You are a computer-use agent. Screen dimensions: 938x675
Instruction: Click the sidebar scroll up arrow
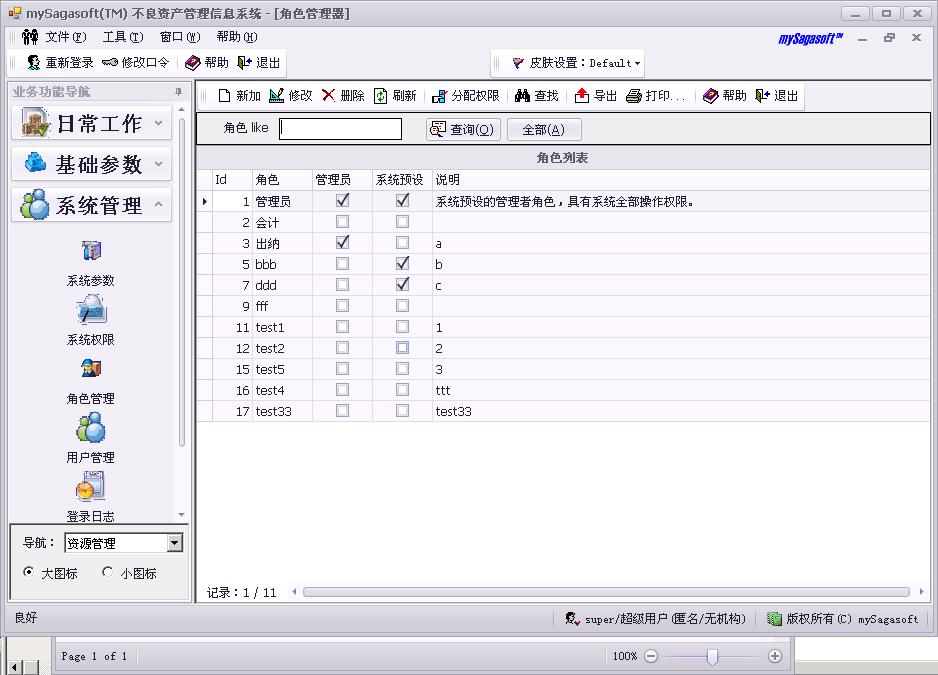[181, 111]
